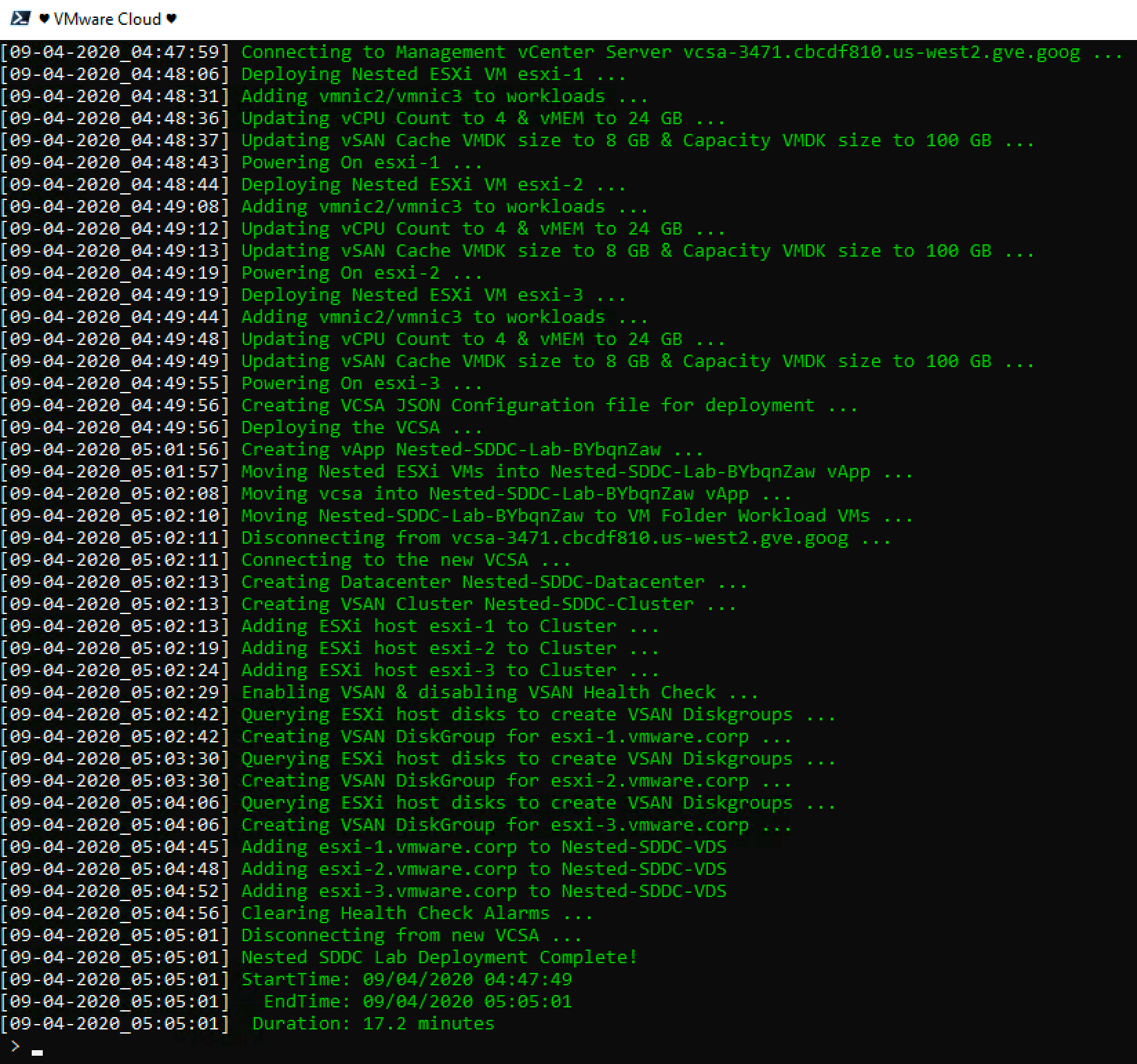Click the "Moving vcsa into Nested-SDDC-Lab-BYbqnZaw vApp" line
Viewport: 1137px width, 1064px height.
[515, 493]
